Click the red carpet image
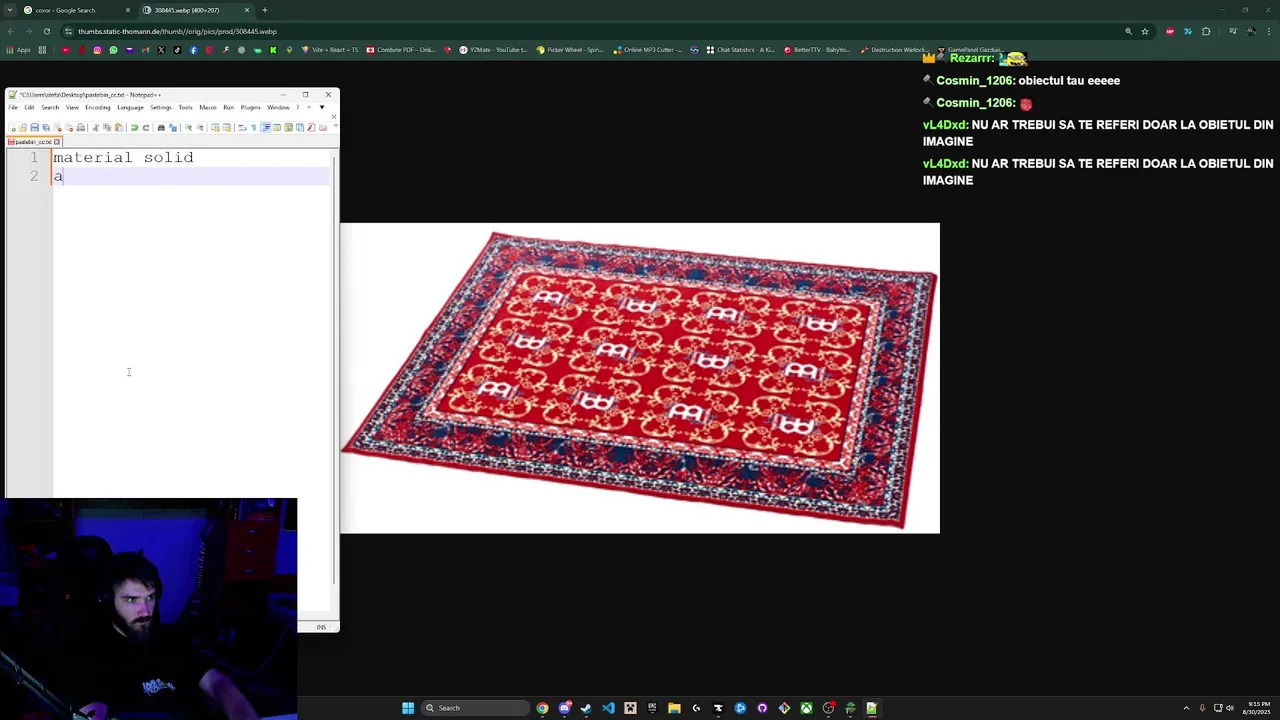 pos(640,378)
